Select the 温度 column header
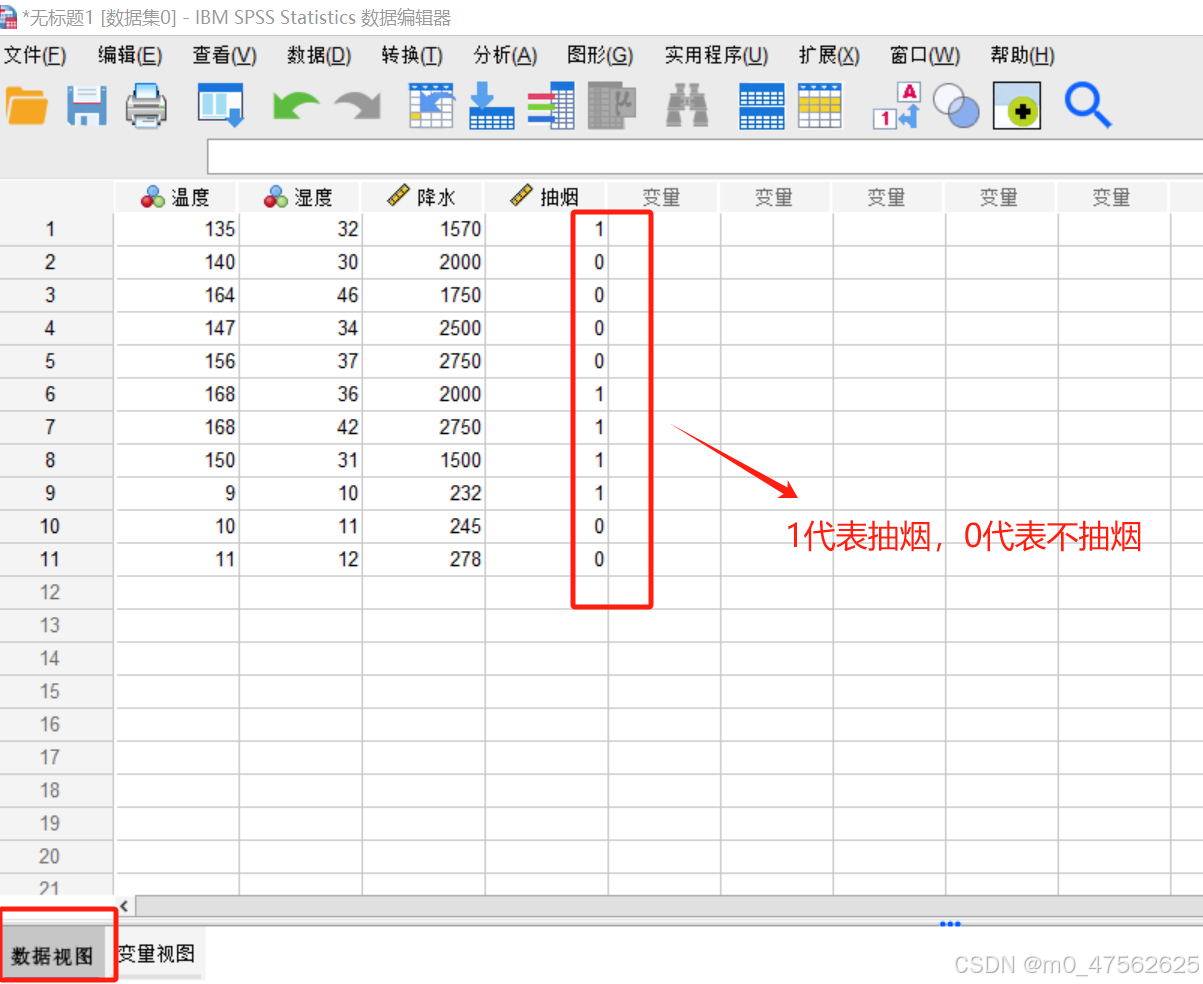This screenshot has width=1203, height=984. 176,197
